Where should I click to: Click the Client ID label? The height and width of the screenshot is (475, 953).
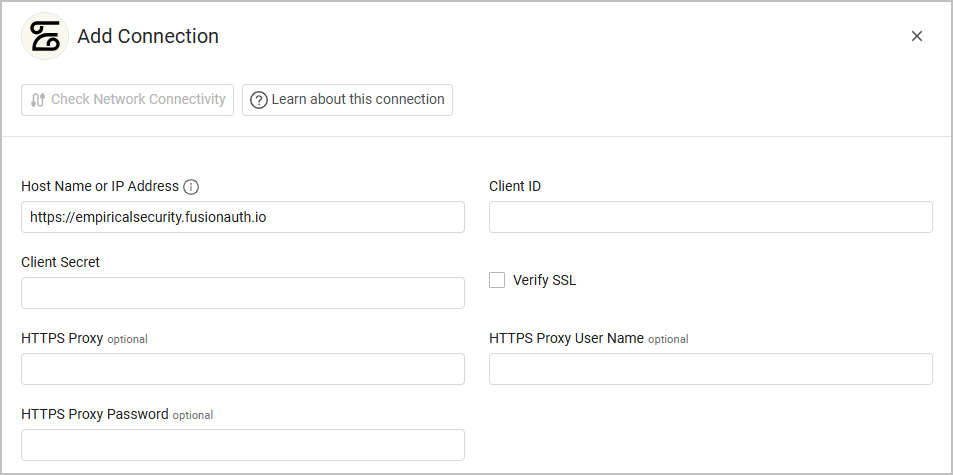tap(515, 186)
